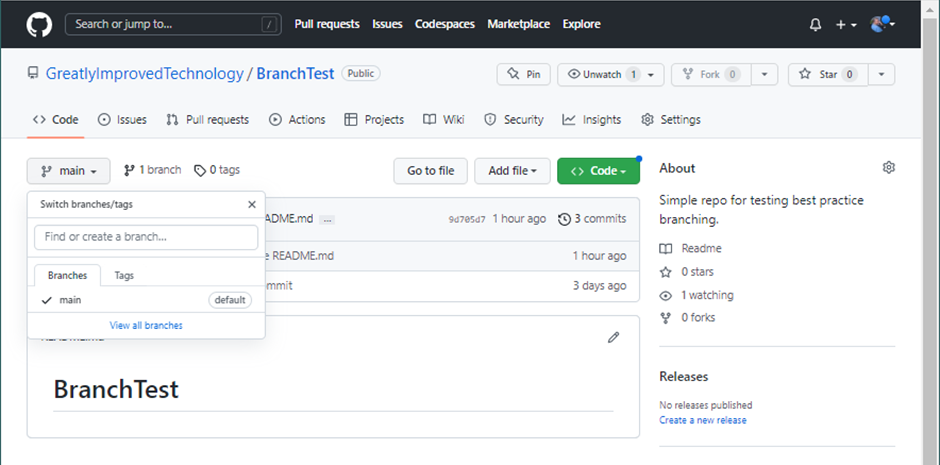Fork the repository with Fork button
940x465 pixels.
click(711, 74)
